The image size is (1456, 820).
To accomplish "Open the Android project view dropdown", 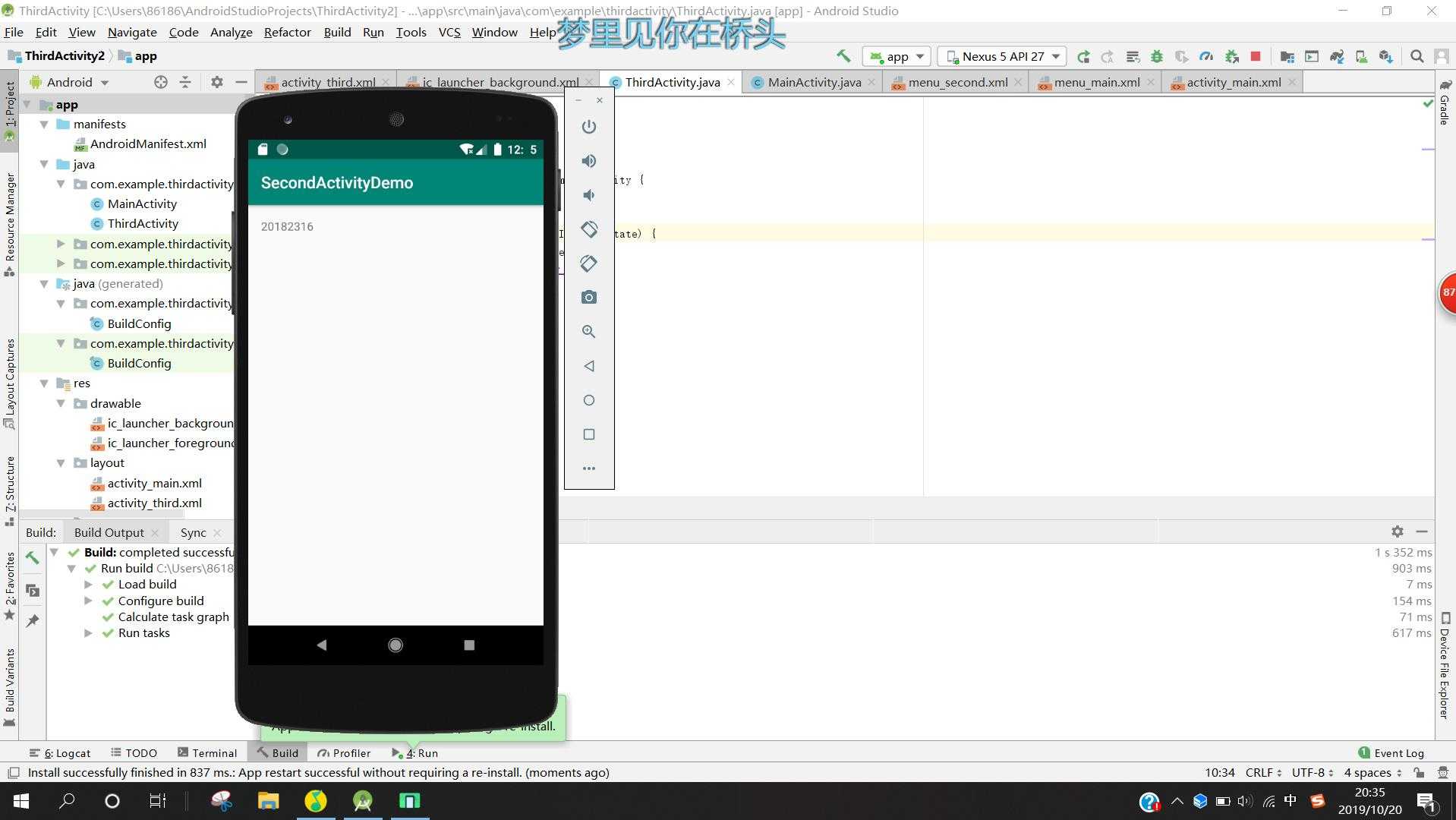I will pos(69,82).
